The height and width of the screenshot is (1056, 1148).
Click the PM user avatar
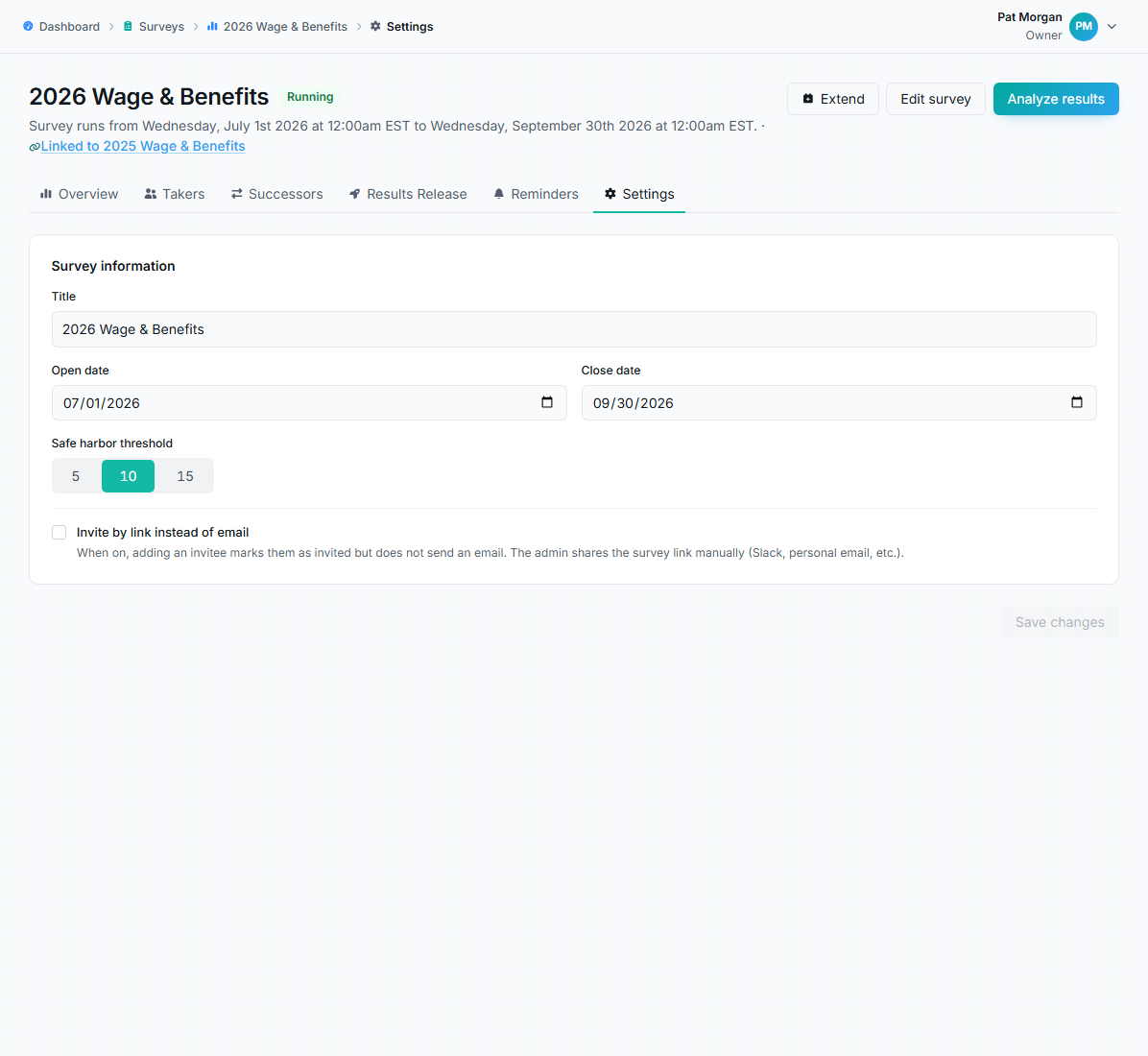click(1083, 26)
